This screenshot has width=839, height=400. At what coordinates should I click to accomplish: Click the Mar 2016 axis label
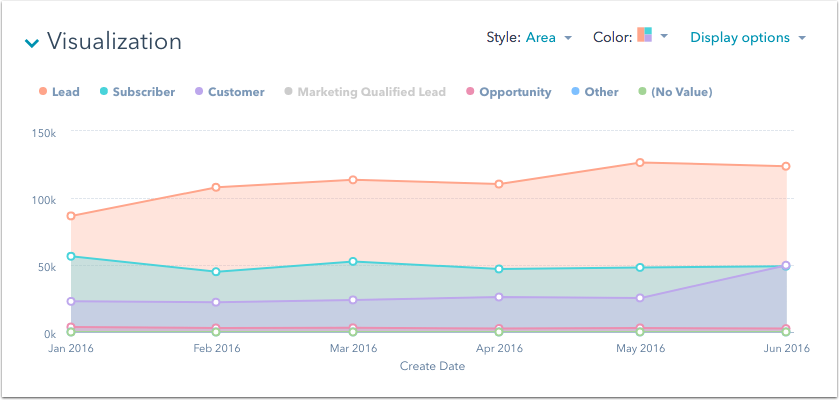tap(354, 349)
